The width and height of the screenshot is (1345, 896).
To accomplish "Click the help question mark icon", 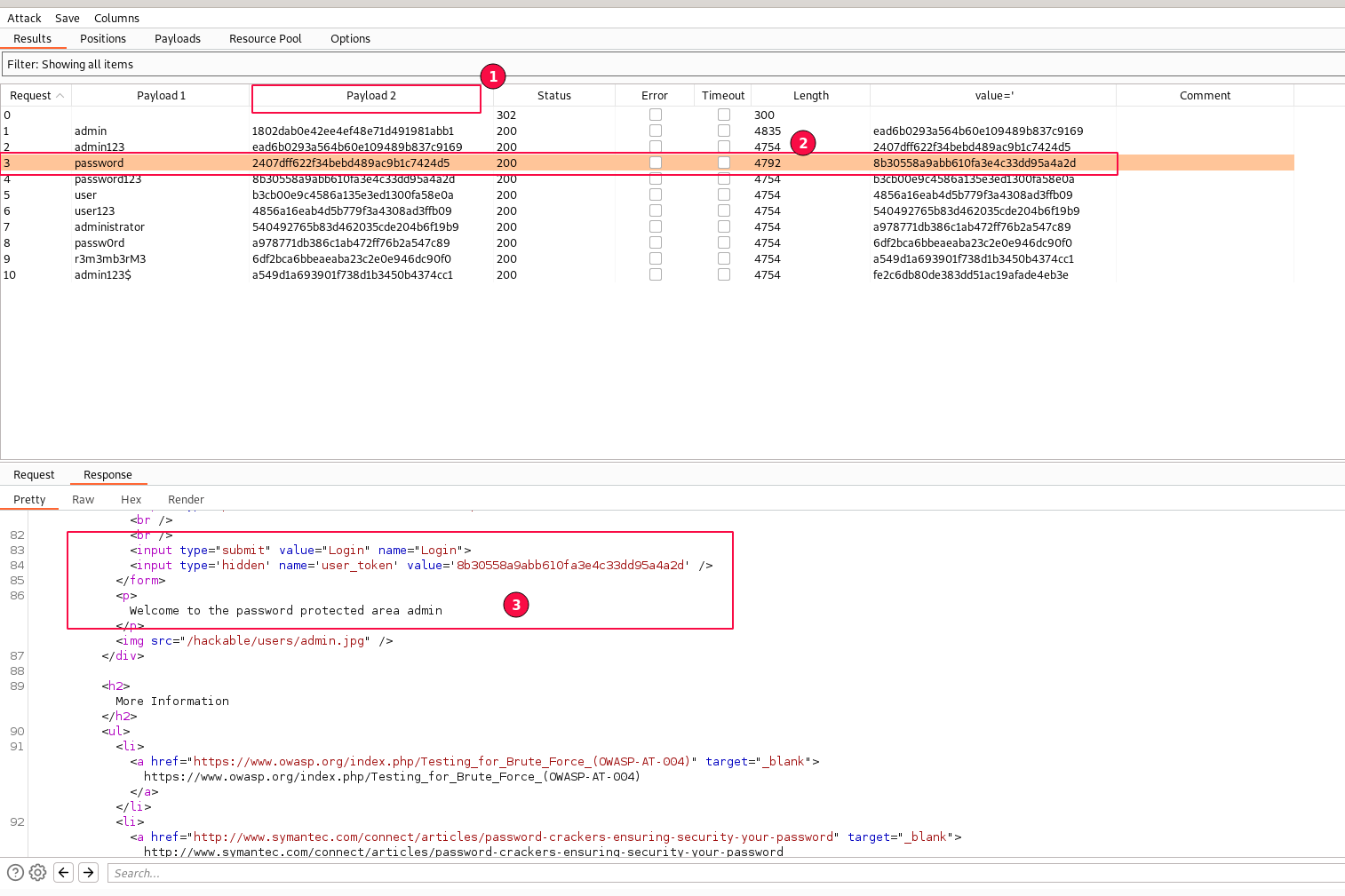I will tap(15, 873).
